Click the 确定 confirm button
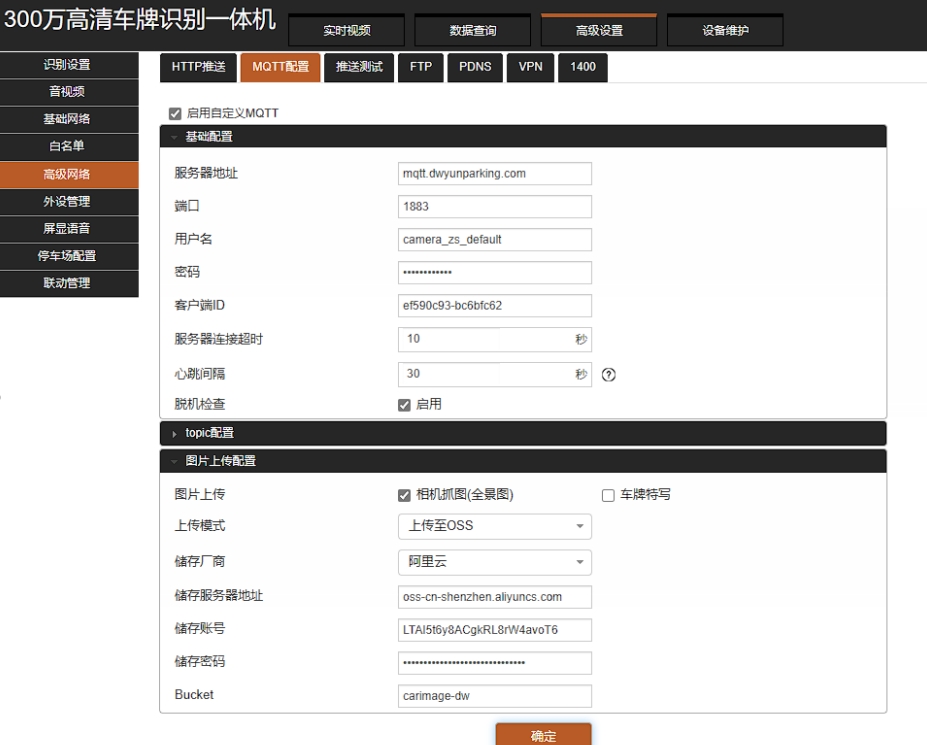 tap(542, 734)
